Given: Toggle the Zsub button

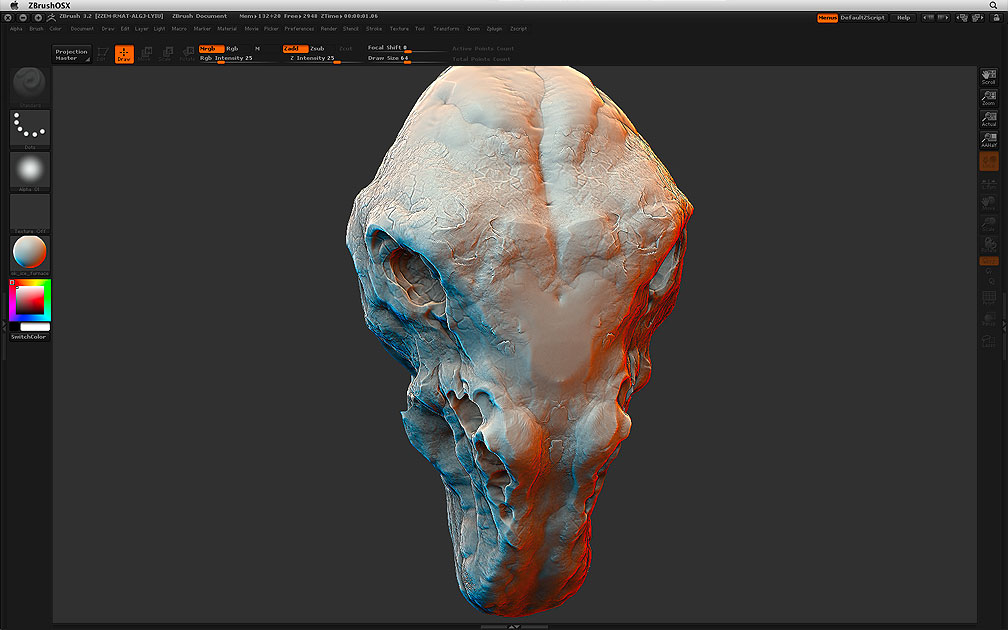Looking at the screenshot, I should [318, 49].
